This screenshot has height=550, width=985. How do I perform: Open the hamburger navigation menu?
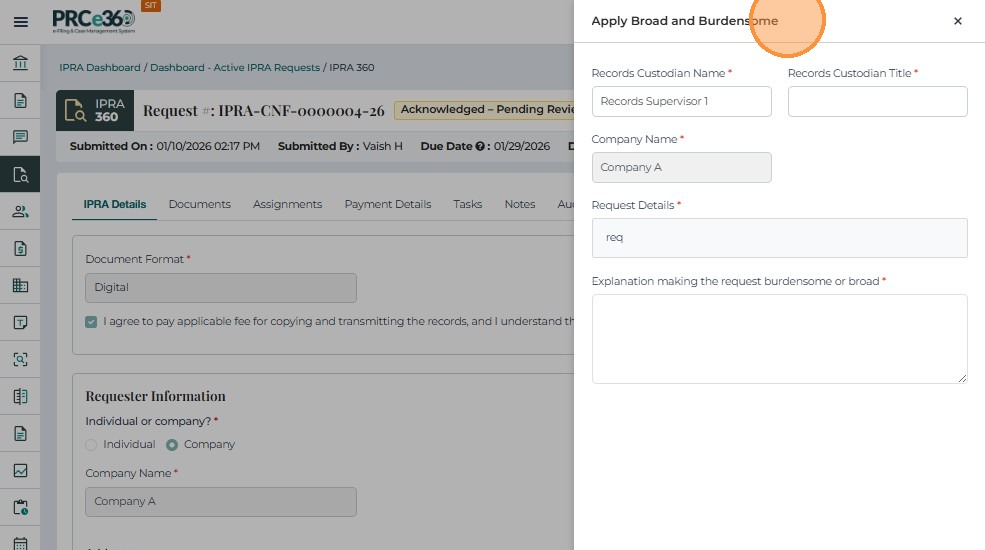(x=20, y=21)
